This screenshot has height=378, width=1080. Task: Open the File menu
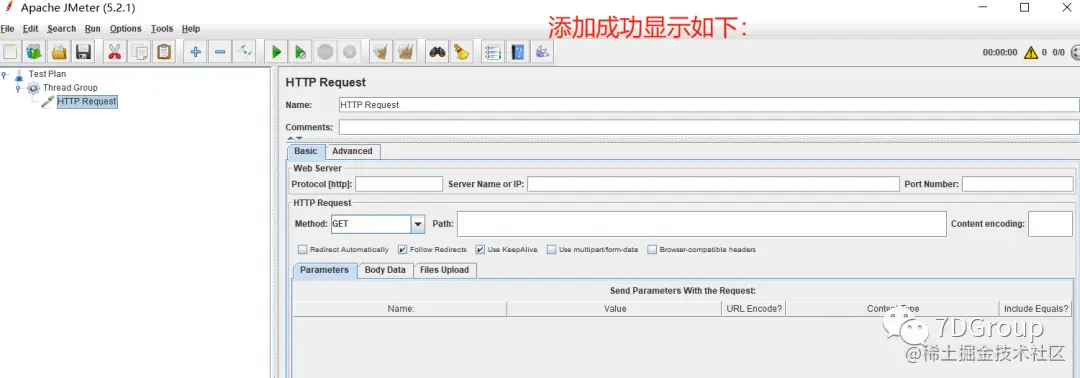8,29
